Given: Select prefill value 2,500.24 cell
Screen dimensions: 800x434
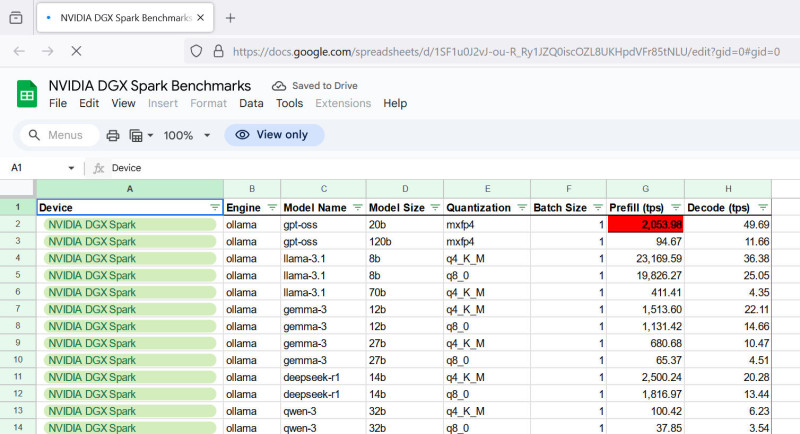Looking at the screenshot, I should point(645,377).
